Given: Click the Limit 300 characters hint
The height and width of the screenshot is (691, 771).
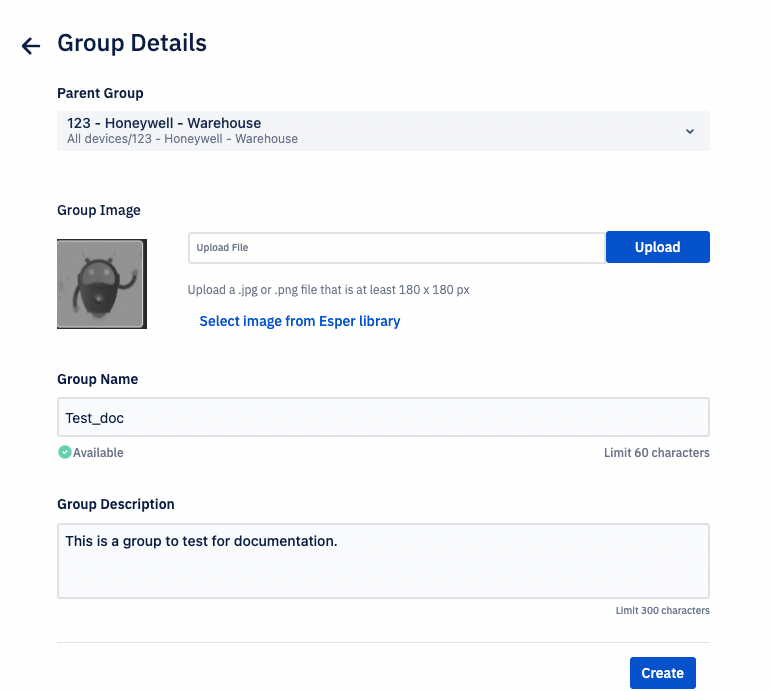Looking at the screenshot, I should click(662, 610).
